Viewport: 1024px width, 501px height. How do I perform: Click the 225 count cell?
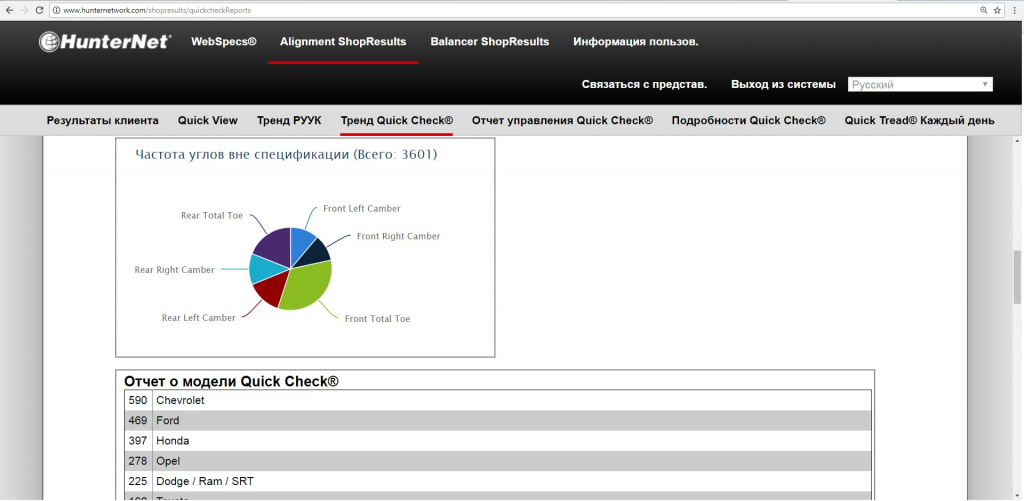tap(138, 481)
